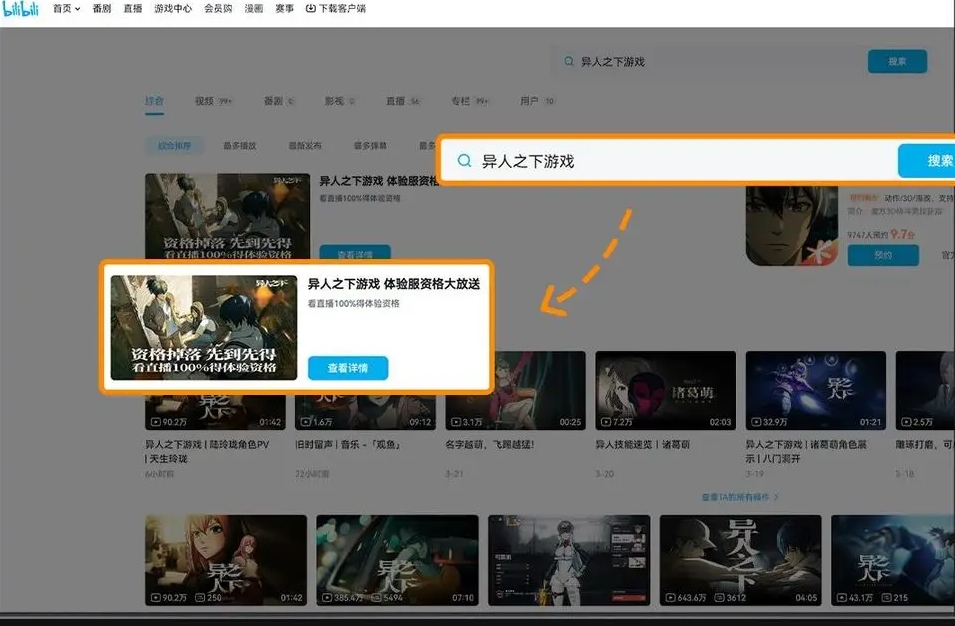Click the view-count icon on the 诸葛萌 video card
The image size is (955, 626).
point(606,422)
